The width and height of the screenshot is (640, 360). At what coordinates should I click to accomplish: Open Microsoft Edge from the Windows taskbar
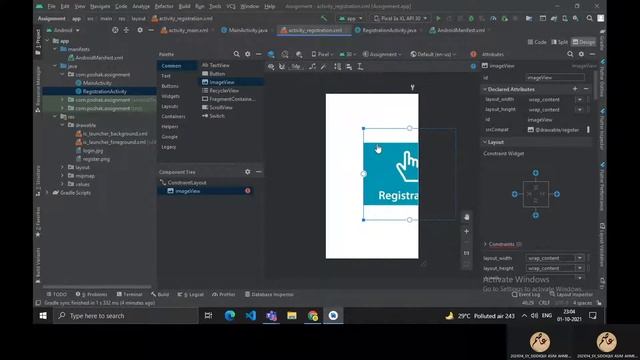click(x=230, y=316)
